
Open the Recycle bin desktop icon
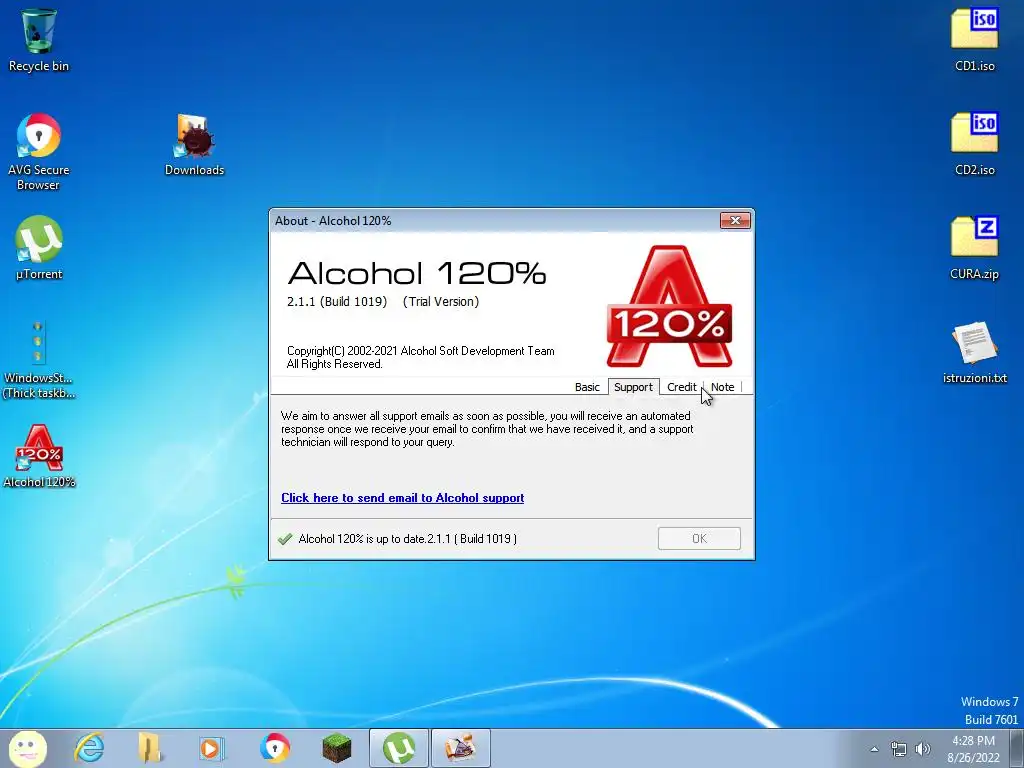pos(39,40)
